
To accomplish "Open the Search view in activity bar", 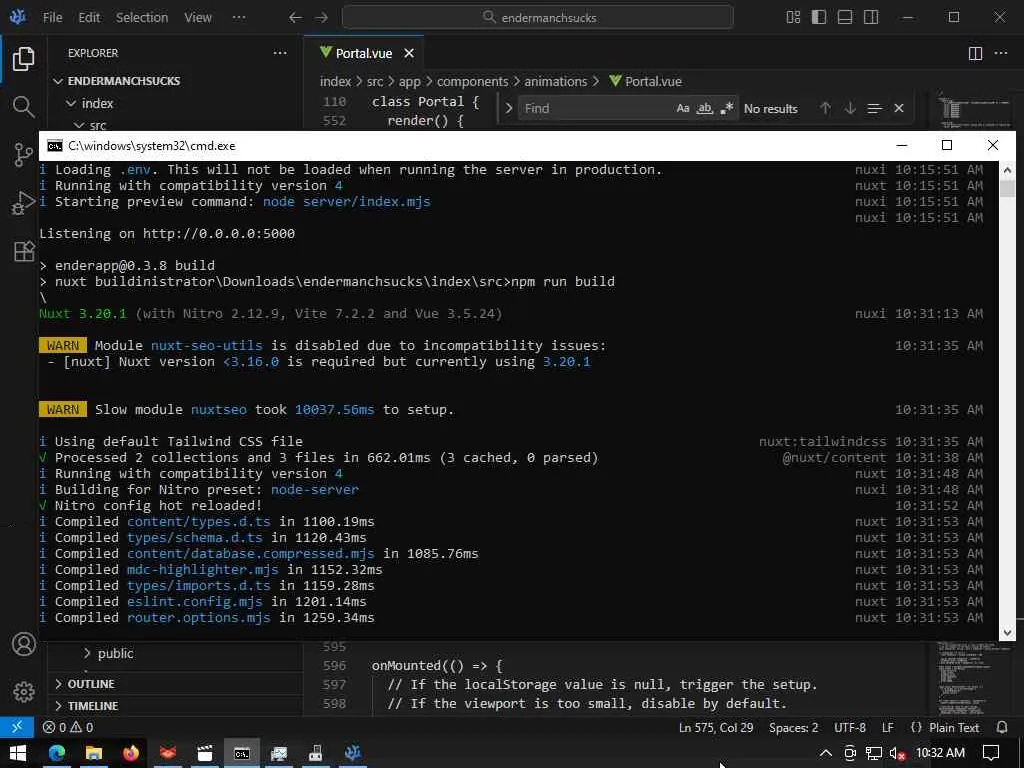I will (x=24, y=106).
